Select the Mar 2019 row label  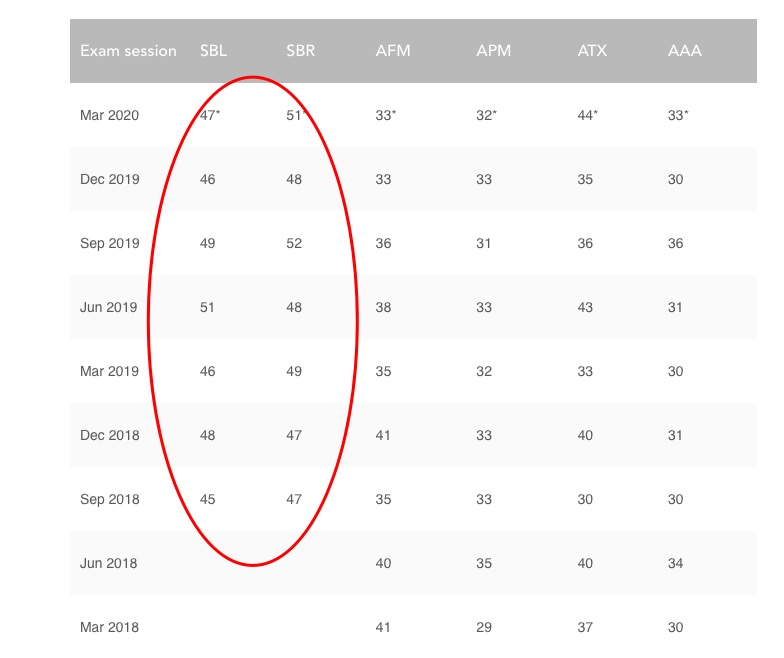pyautogui.click(x=109, y=372)
